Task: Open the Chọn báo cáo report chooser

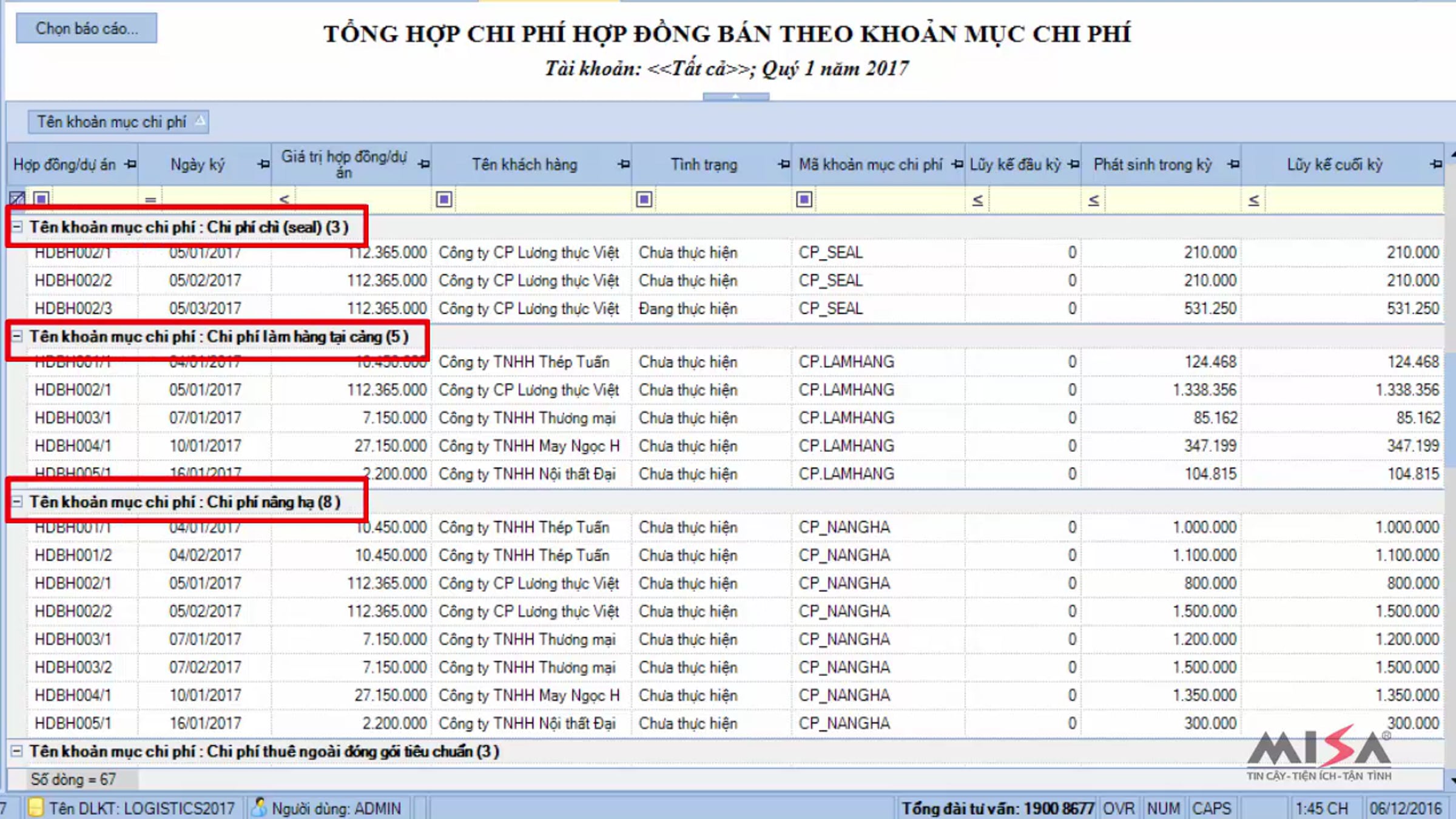Action: [86, 28]
